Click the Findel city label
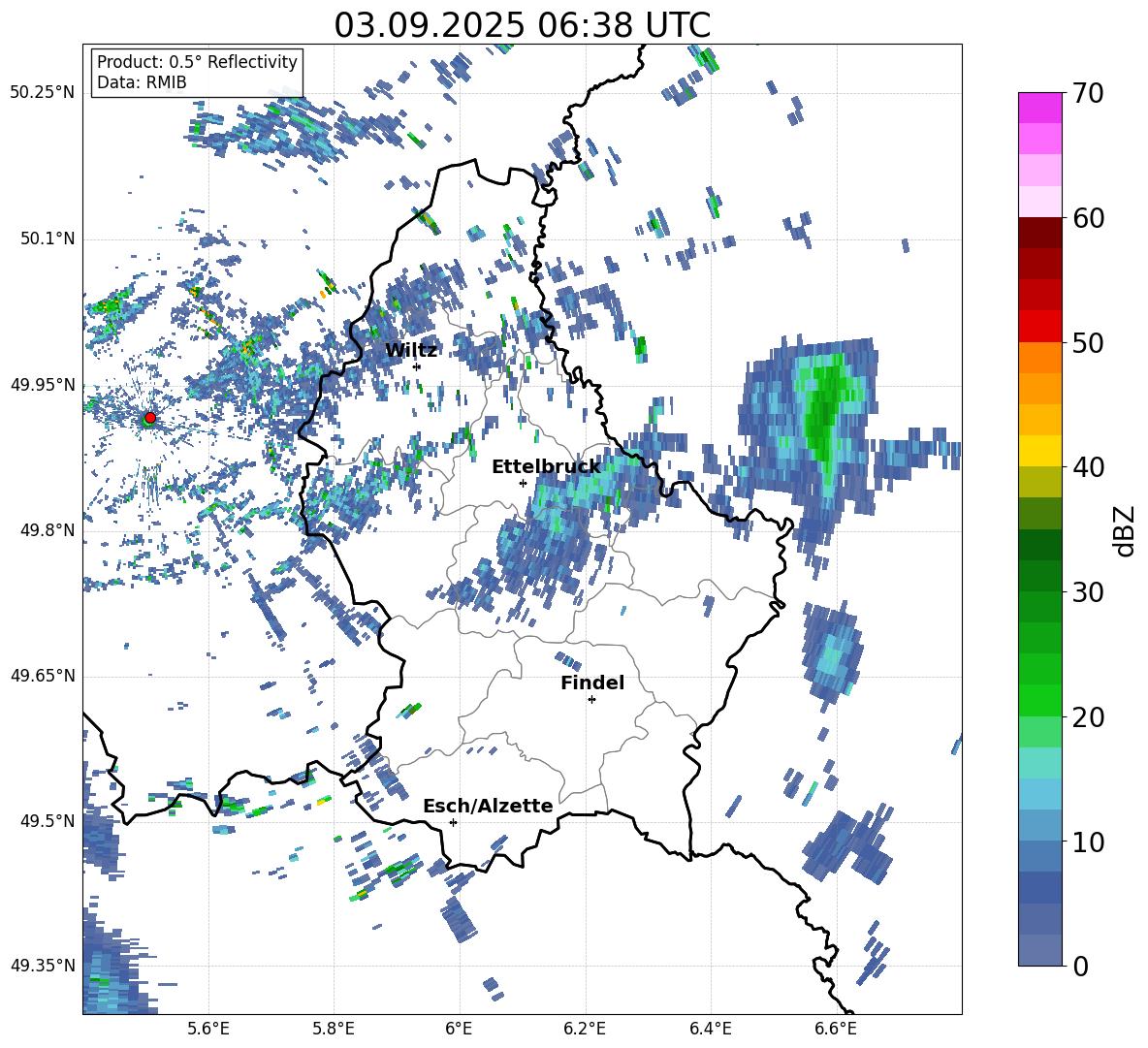The height and width of the screenshot is (1048, 1148). (x=592, y=683)
